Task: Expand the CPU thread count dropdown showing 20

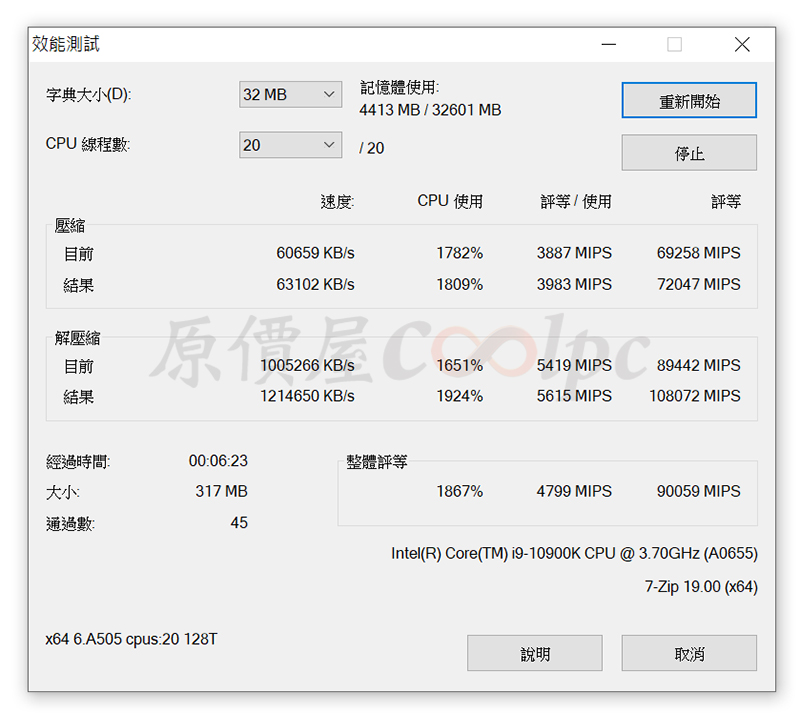Action: click(x=290, y=145)
